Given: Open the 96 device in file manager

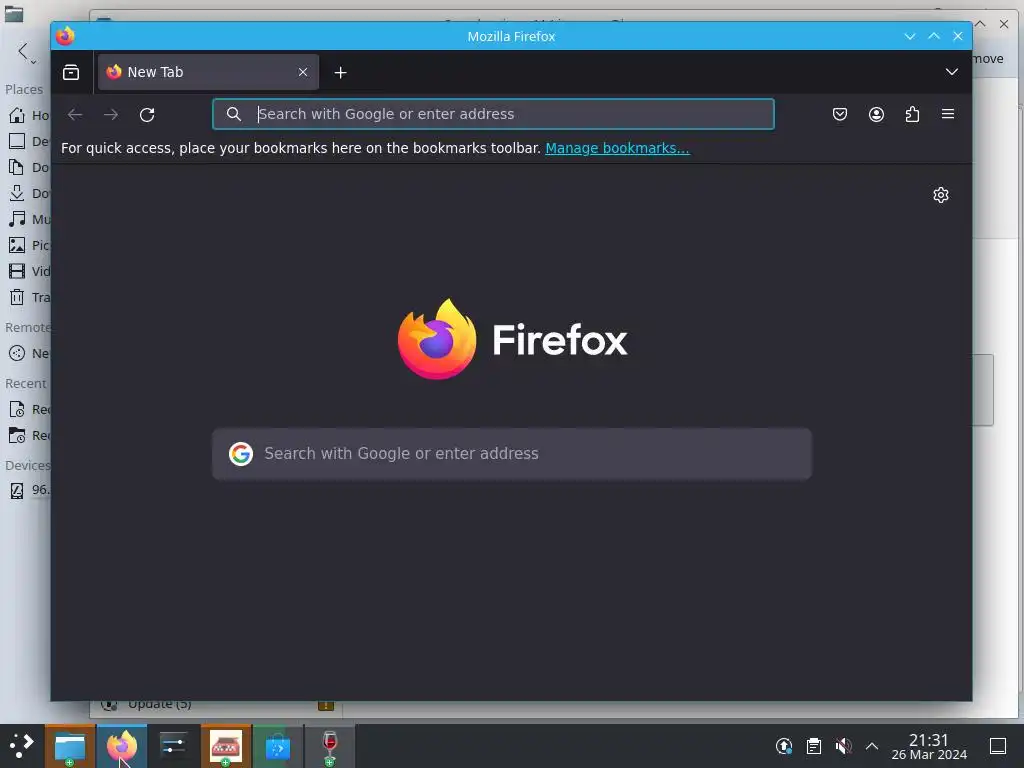Looking at the screenshot, I should [27, 490].
